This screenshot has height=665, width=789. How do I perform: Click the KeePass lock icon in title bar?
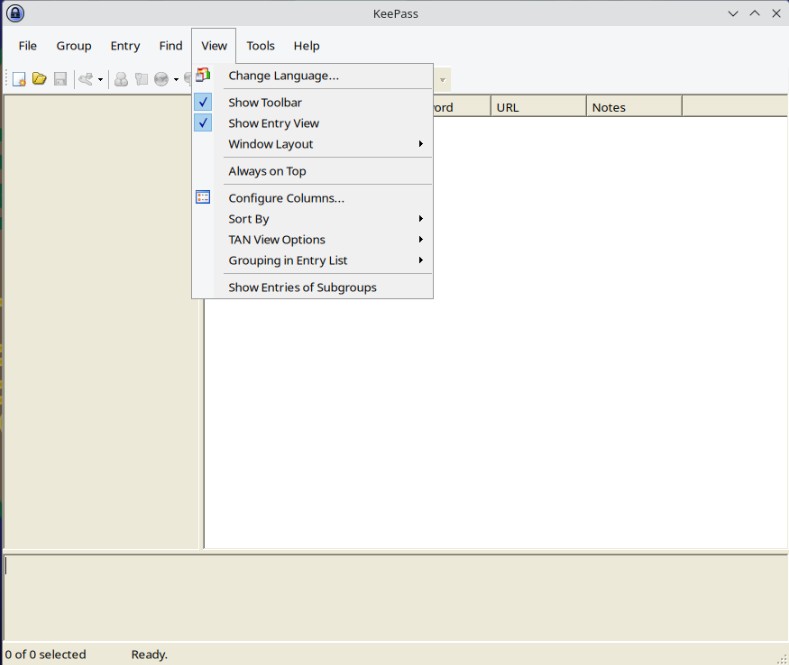point(15,13)
